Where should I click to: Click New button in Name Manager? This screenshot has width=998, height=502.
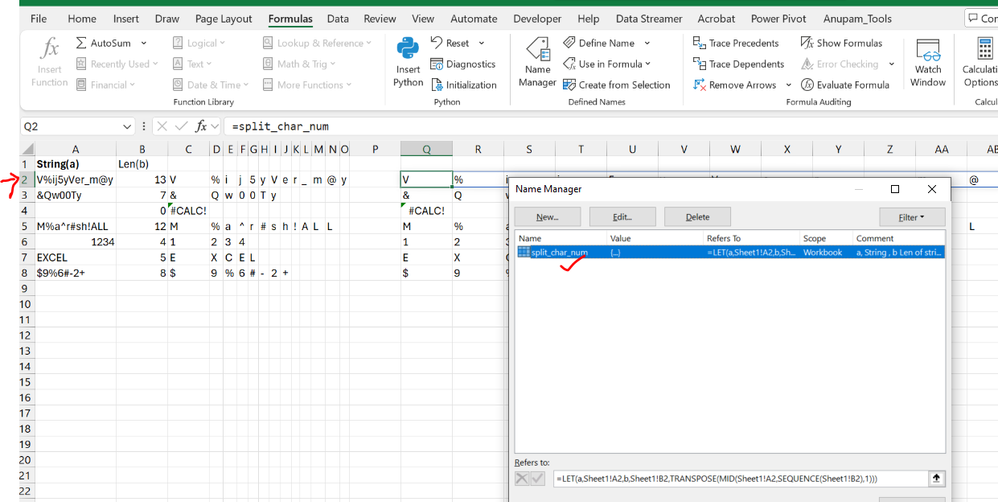coord(547,217)
